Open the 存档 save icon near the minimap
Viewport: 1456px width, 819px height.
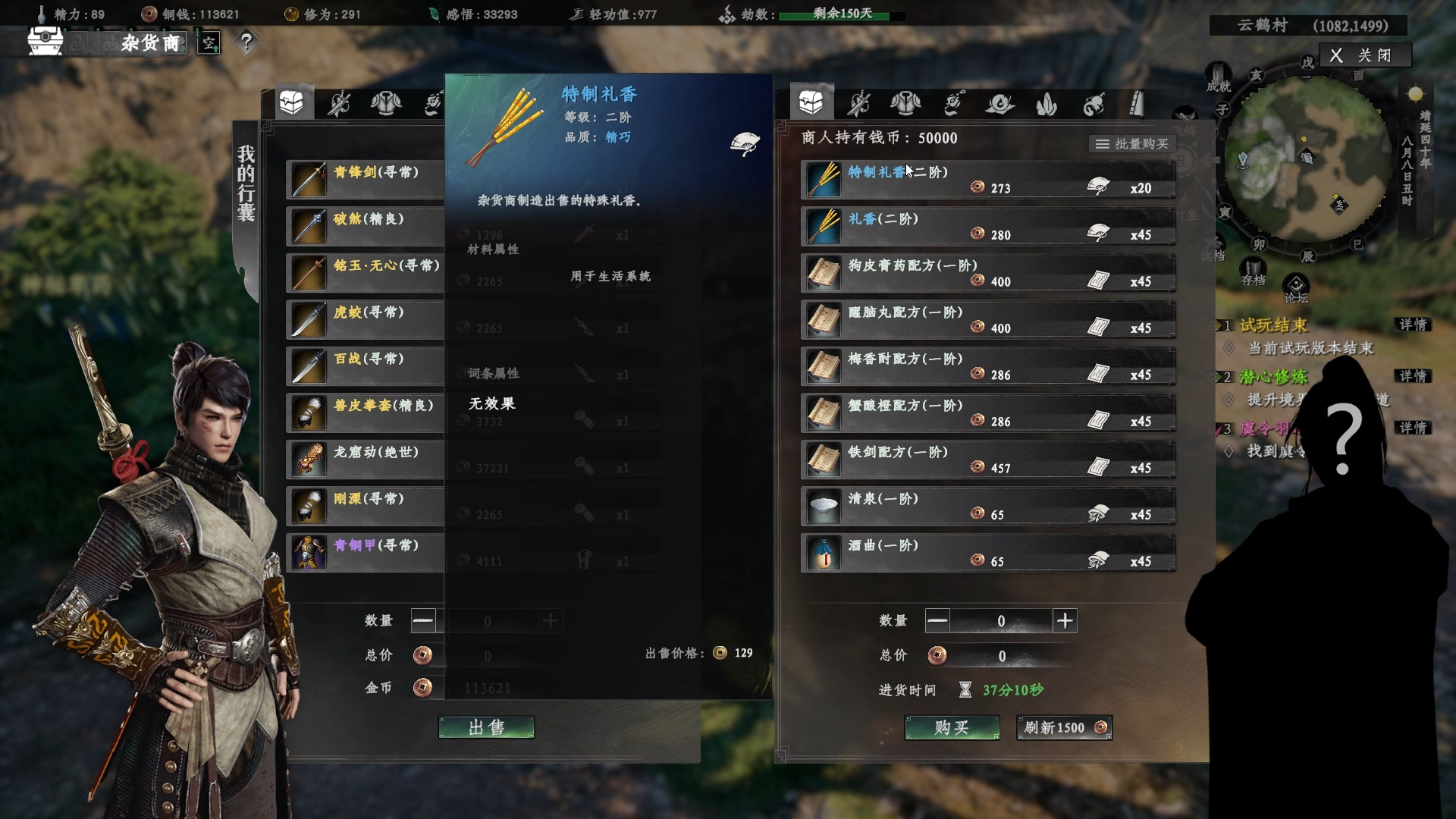click(x=1253, y=271)
